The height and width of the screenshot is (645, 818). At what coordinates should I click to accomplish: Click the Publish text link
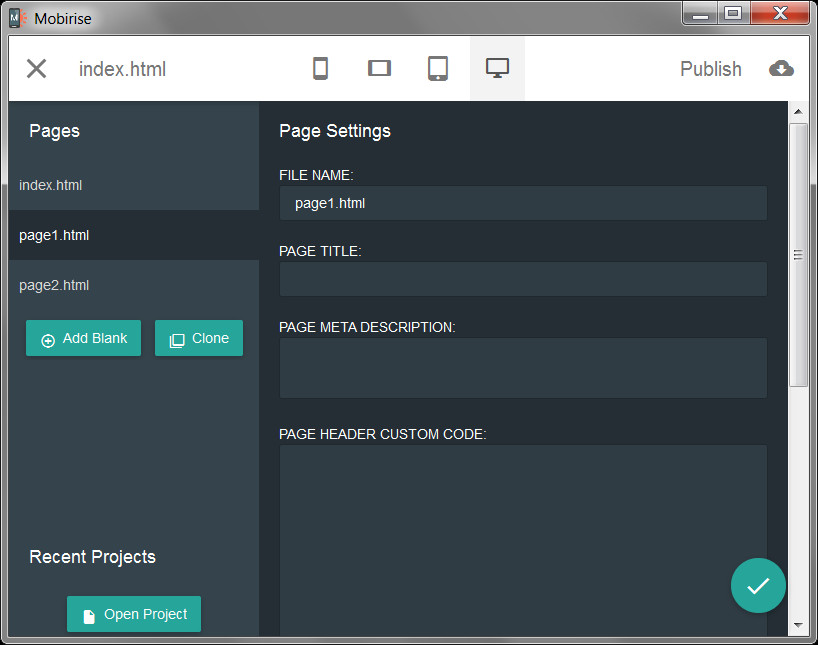pos(710,69)
